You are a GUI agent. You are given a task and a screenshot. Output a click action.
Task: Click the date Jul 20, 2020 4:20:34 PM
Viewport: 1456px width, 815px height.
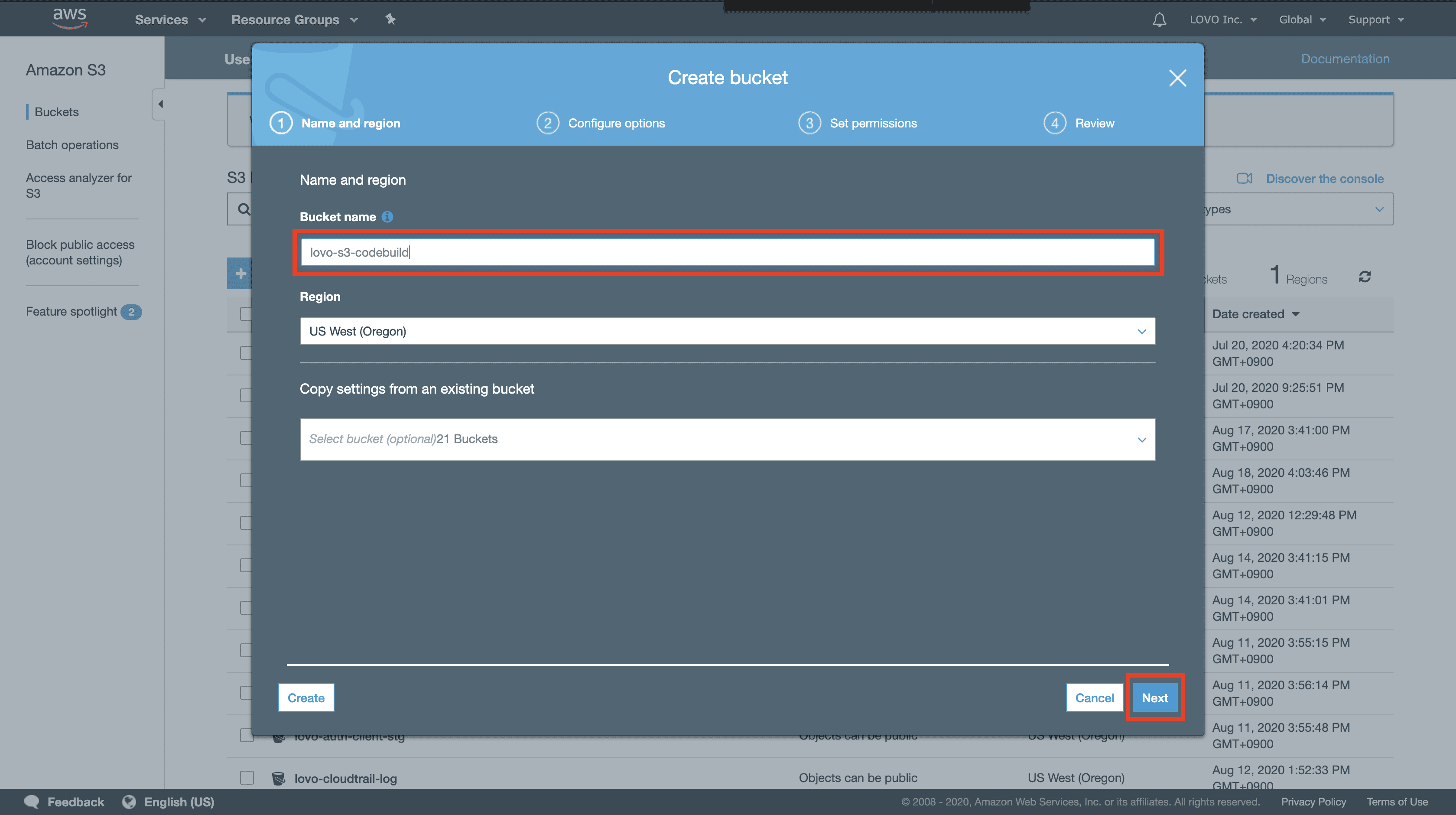pos(1278,353)
